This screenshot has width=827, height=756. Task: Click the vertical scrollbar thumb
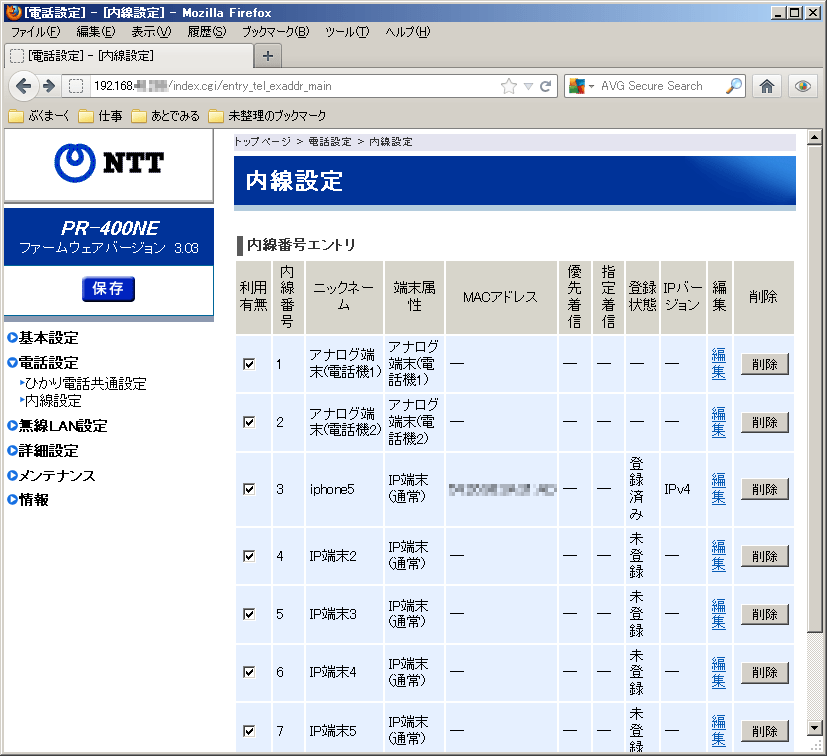814,388
